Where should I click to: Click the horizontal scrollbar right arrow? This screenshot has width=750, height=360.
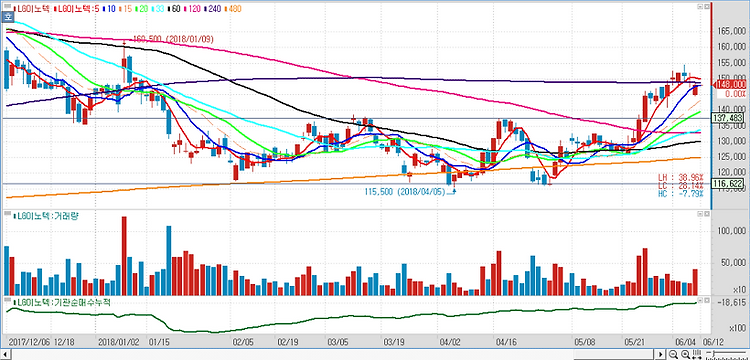(661, 354)
